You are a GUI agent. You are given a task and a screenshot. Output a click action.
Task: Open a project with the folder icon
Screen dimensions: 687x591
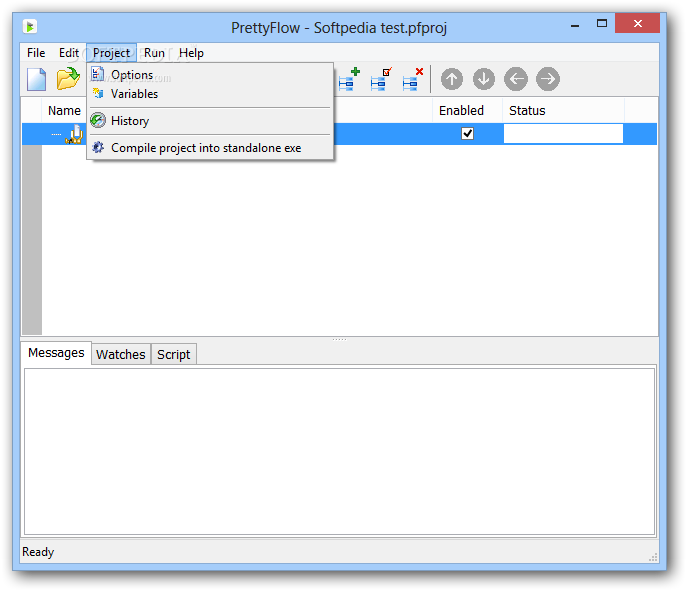68,79
